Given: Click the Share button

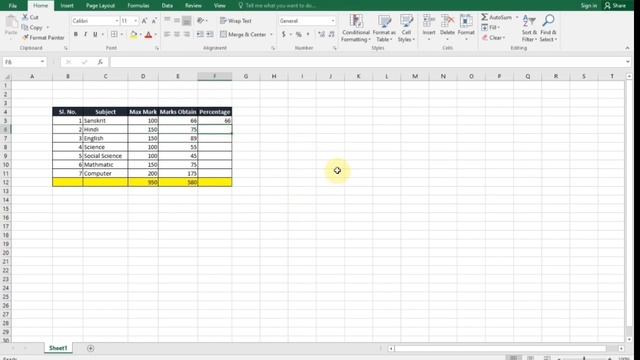Looking at the screenshot, I should pyautogui.click(x=615, y=6).
